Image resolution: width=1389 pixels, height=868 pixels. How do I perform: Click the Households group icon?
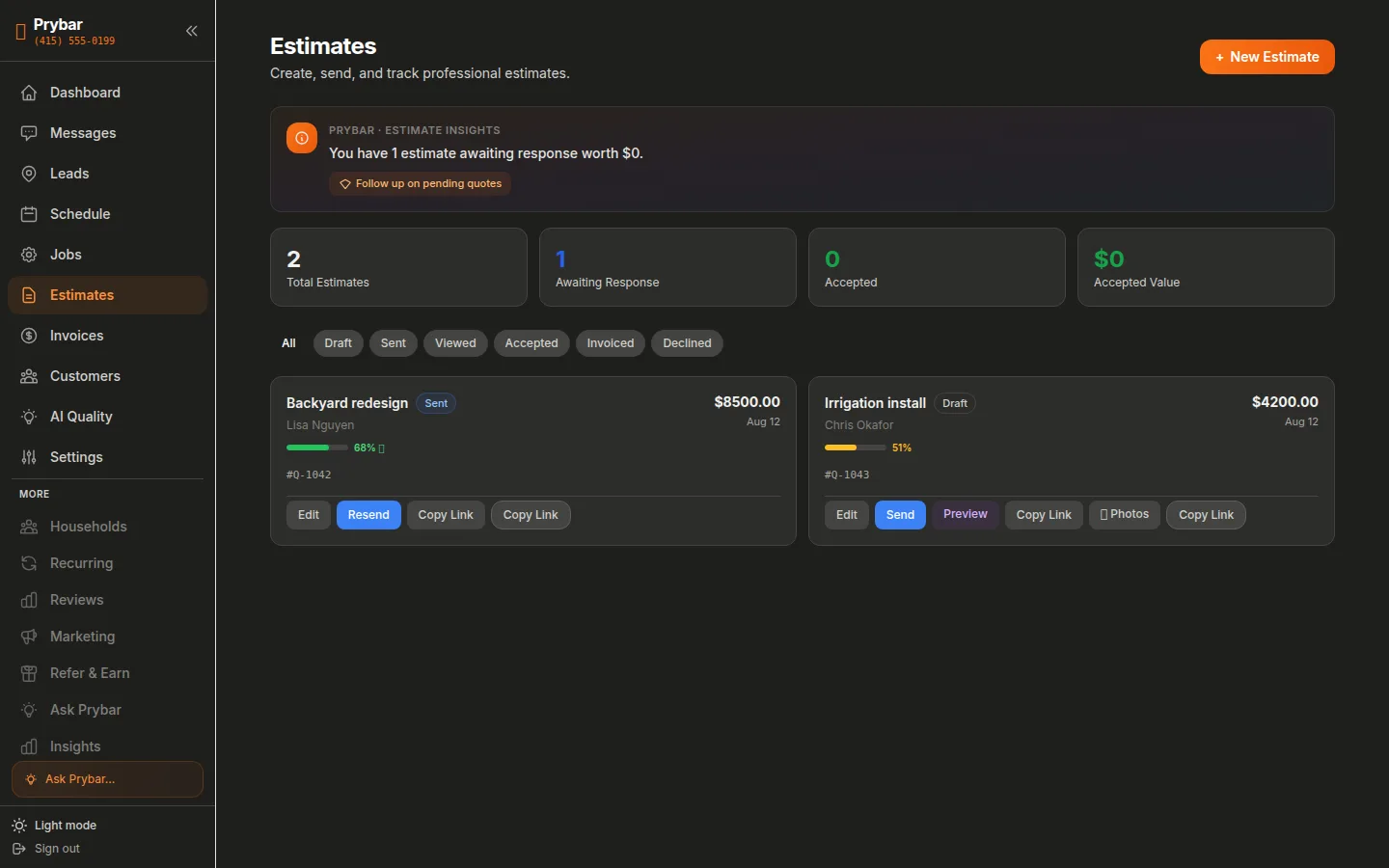29,527
